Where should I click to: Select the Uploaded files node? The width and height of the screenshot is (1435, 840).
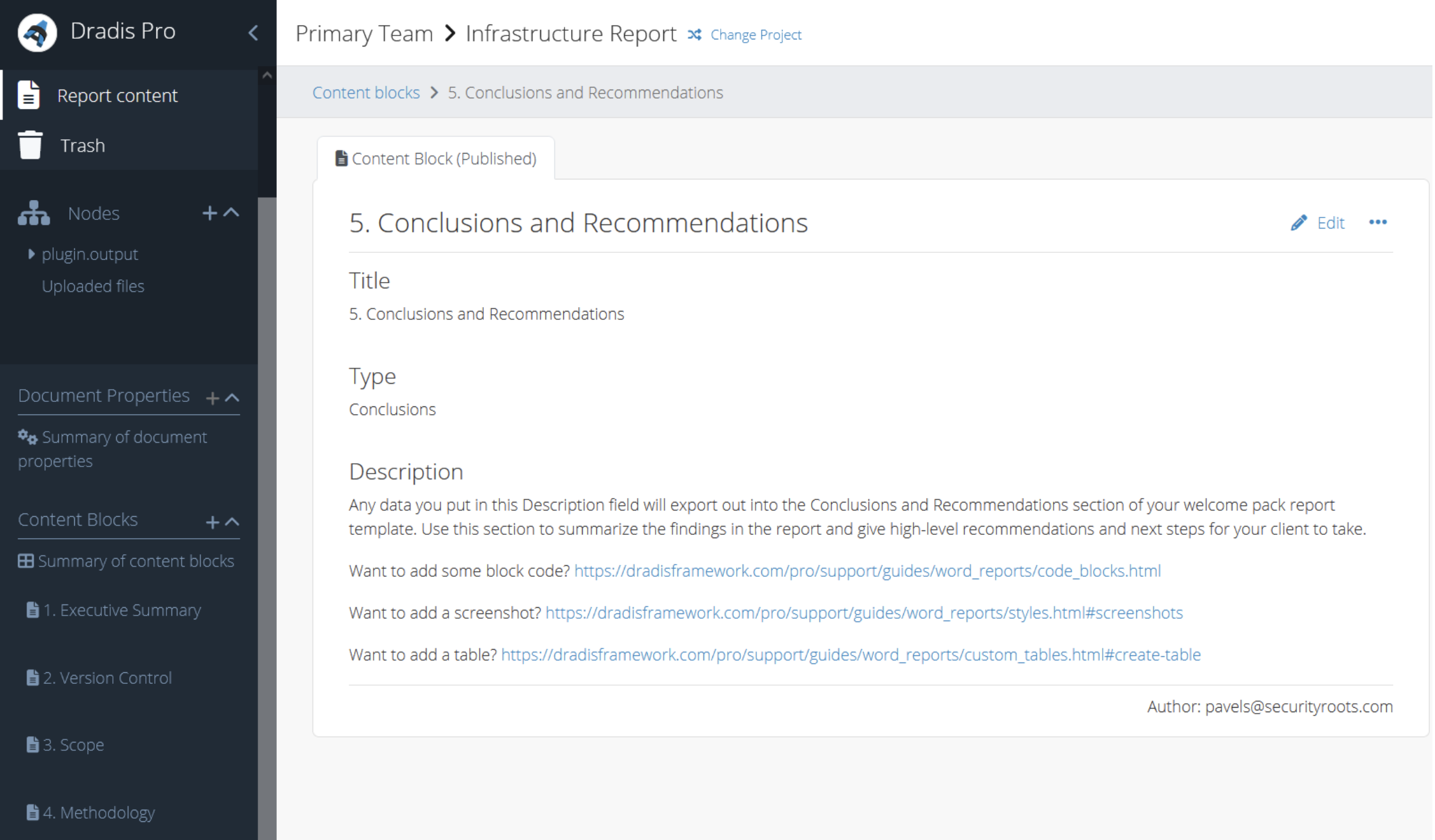click(93, 286)
